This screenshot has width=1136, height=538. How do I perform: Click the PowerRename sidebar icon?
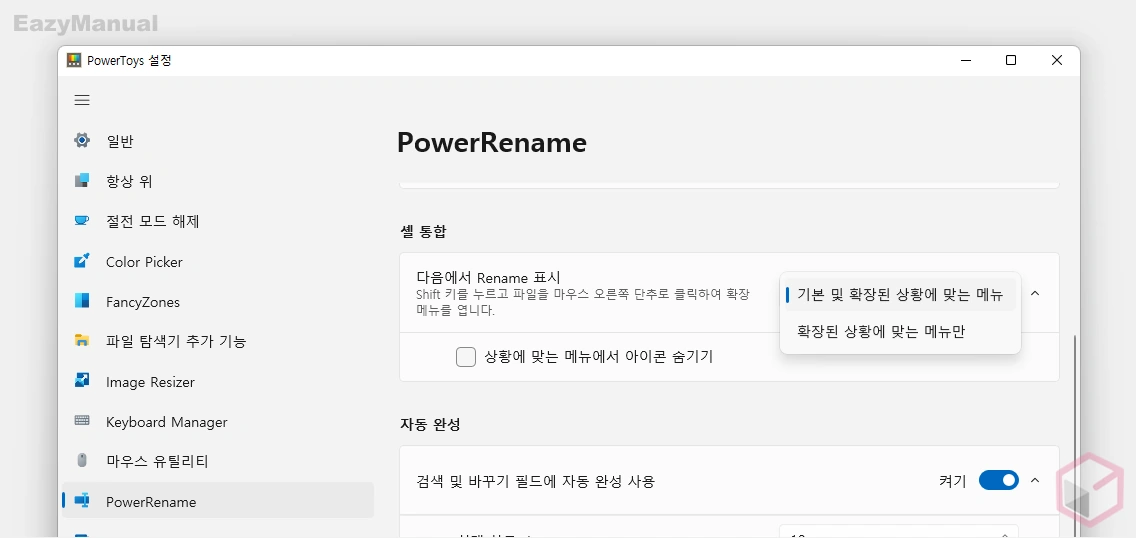tap(82, 501)
